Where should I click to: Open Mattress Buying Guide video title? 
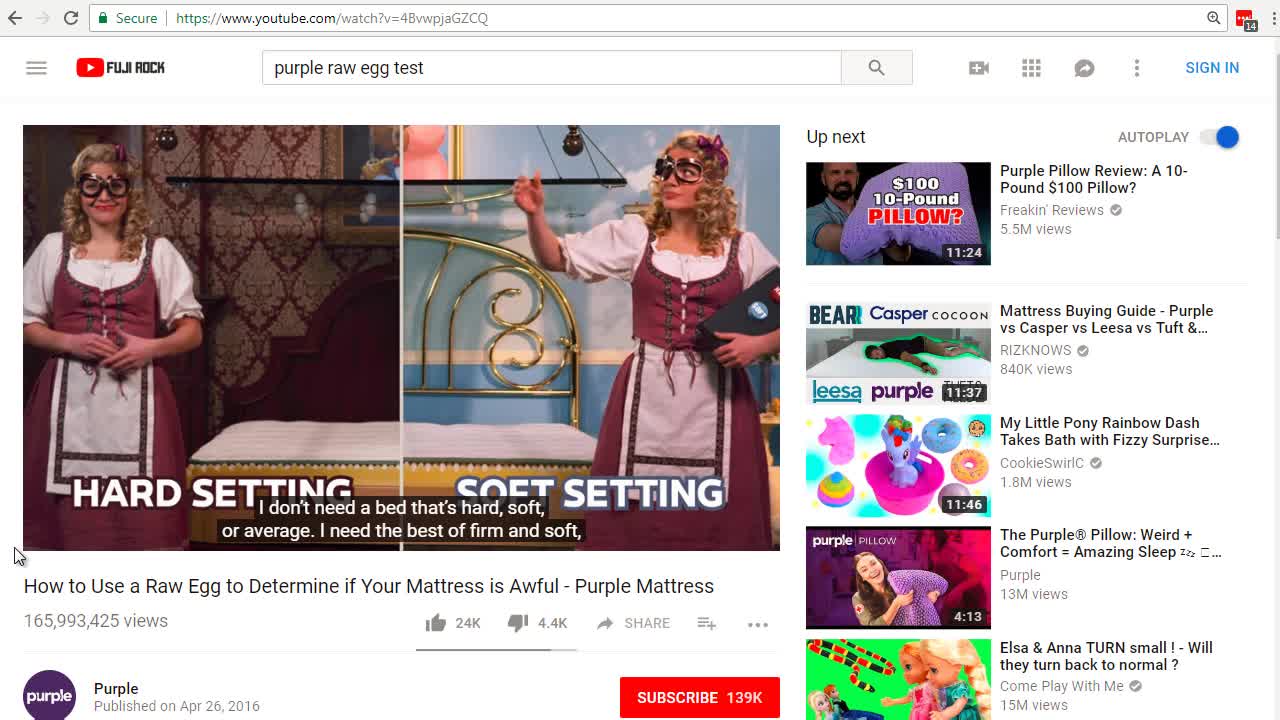[x=1106, y=319]
